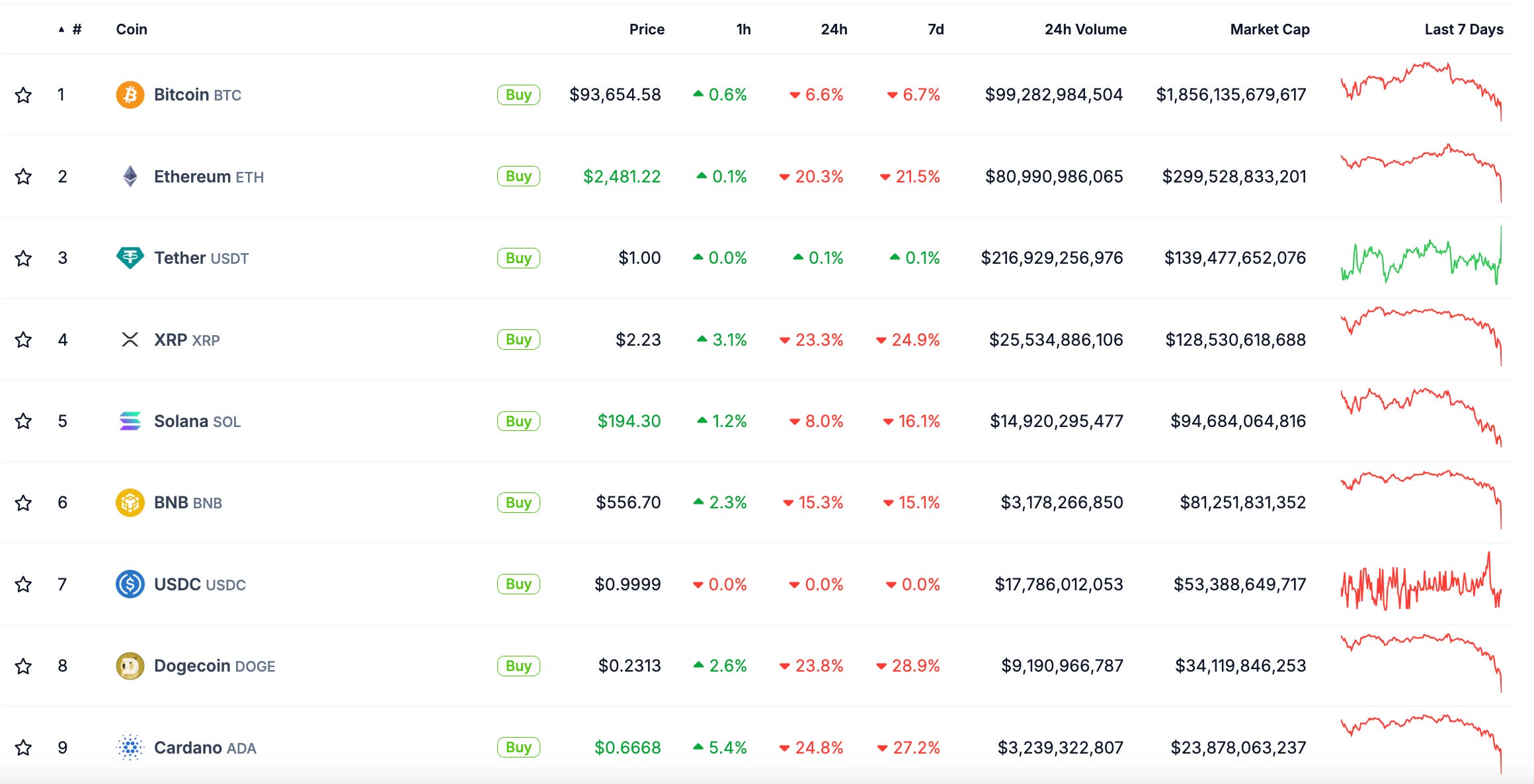Click Buy button for BNB
Screen dimensions: 1534x784
[x=518, y=502]
